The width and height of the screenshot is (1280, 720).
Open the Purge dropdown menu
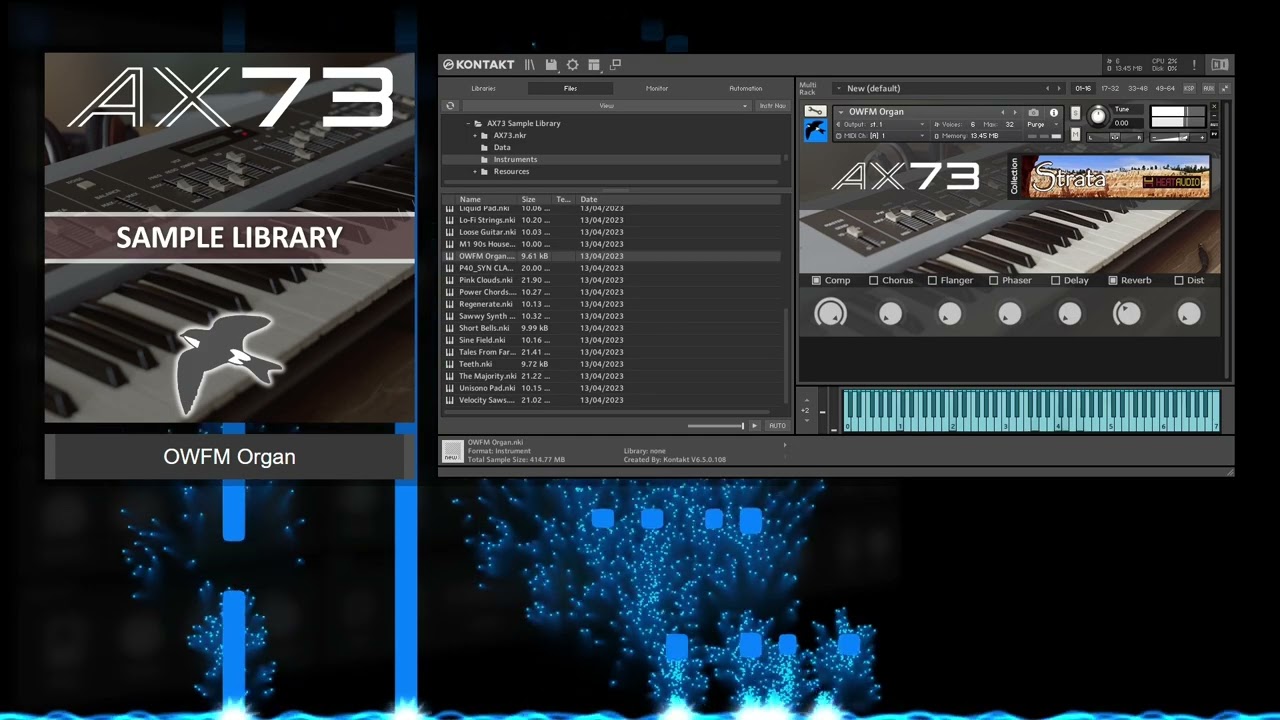click(x=1042, y=124)
